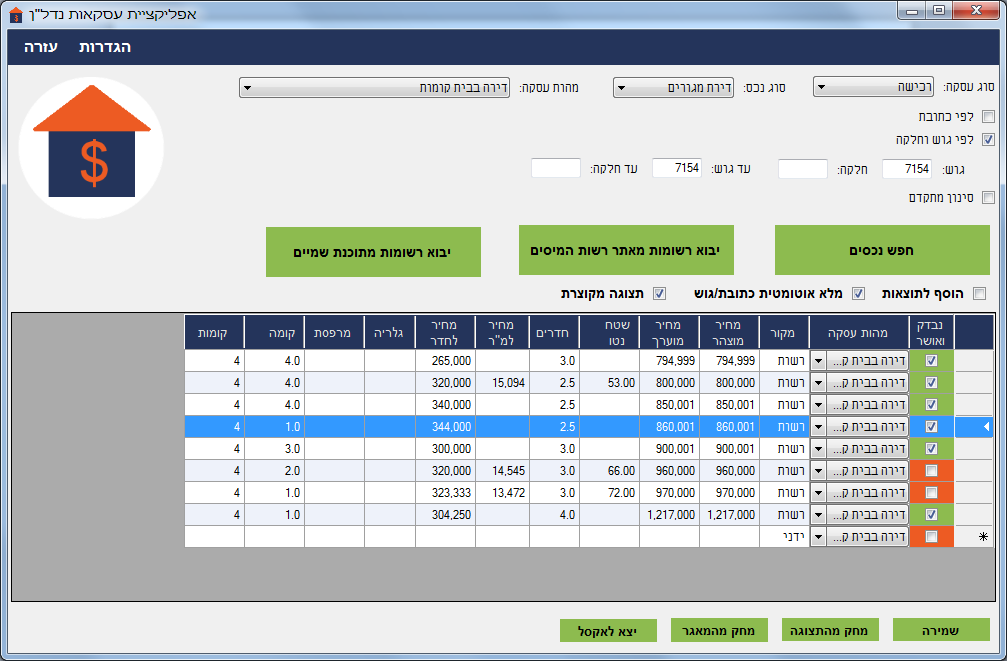This screenshot has height=661, width=1007.
Task: Open מהות עסקה dropdown in 794,999 row
Action: [x=818, y=361]
